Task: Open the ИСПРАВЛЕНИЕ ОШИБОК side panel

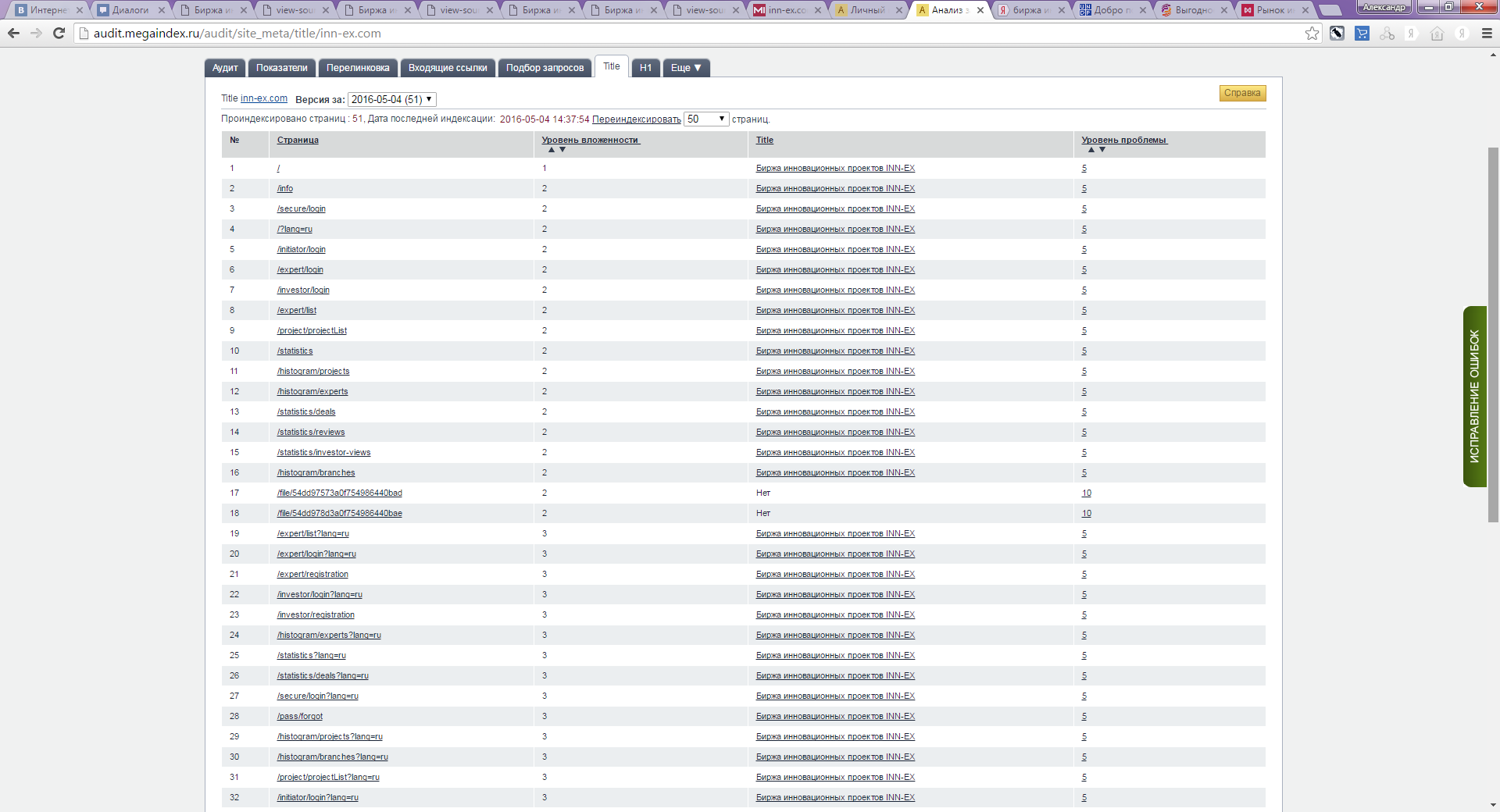Action: (x=1474, y=397)
